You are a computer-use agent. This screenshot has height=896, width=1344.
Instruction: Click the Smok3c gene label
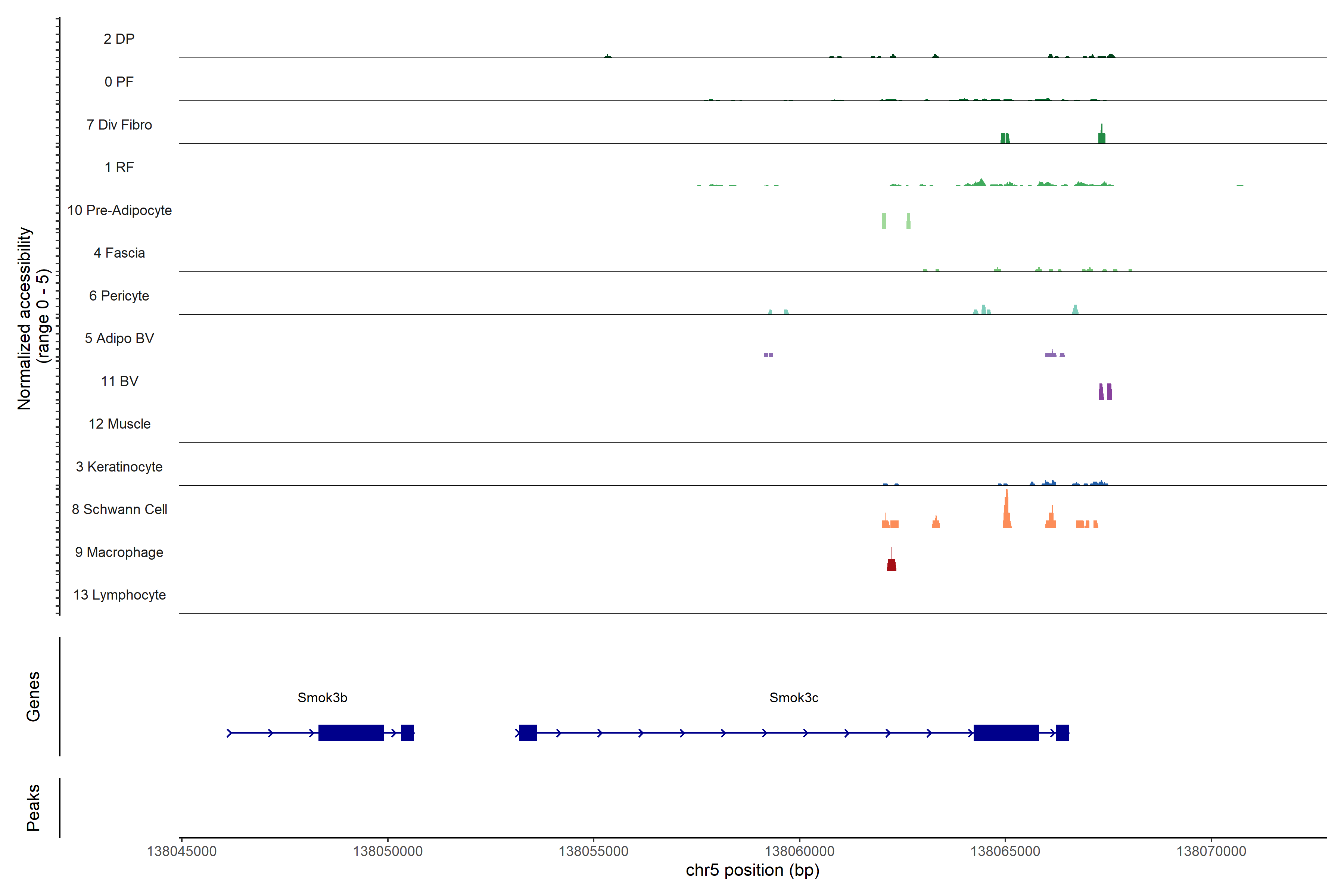point(794,698)
